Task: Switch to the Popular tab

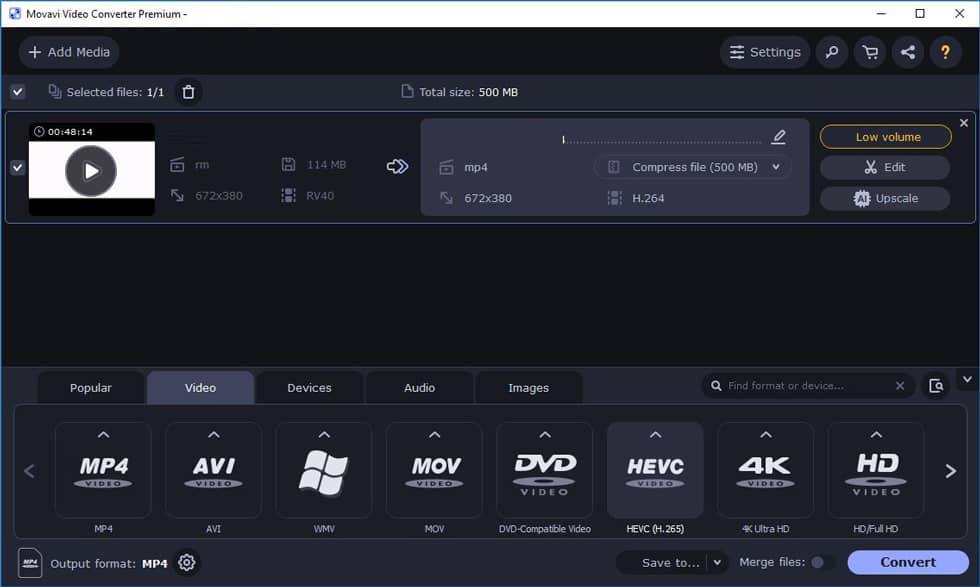Action: 91,388
